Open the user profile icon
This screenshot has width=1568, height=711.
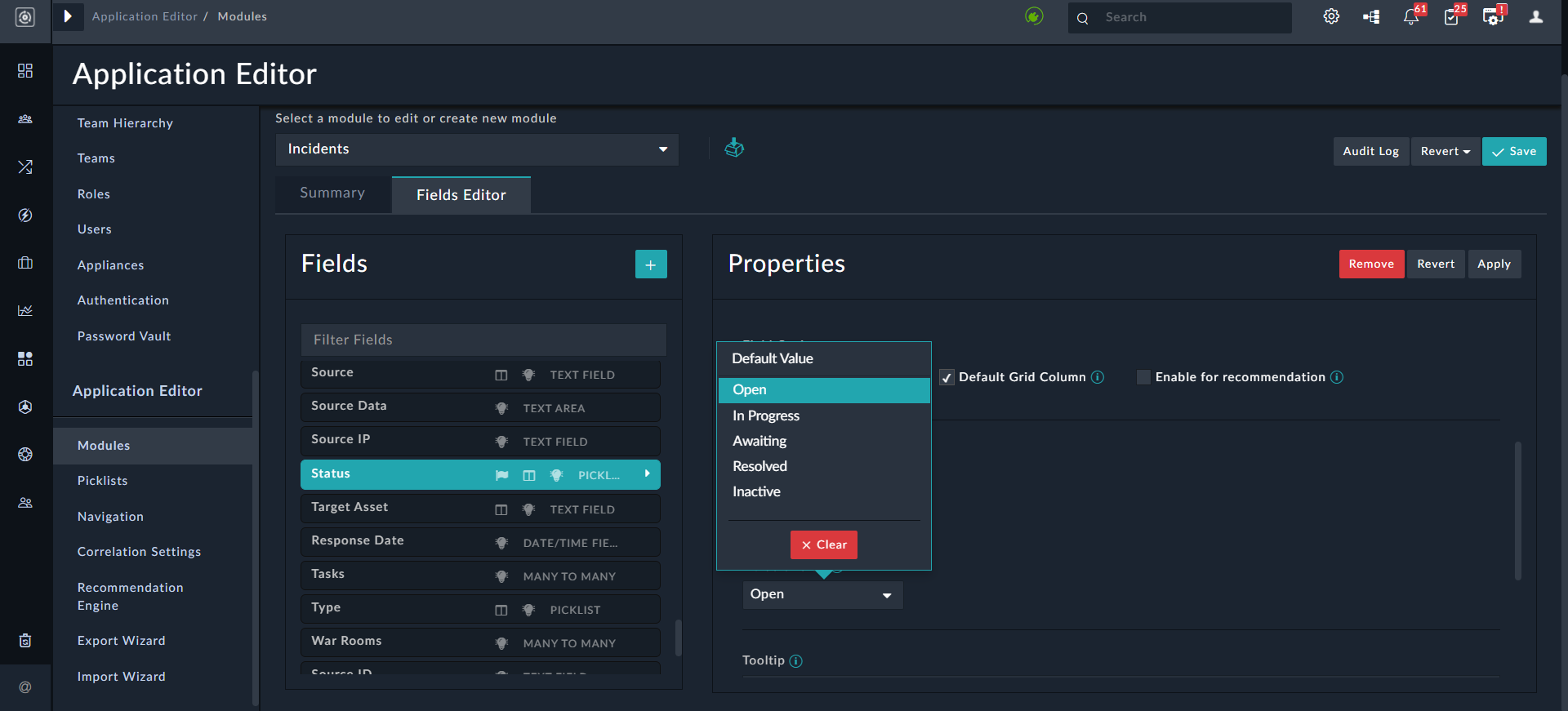(x=1536, y=16)
